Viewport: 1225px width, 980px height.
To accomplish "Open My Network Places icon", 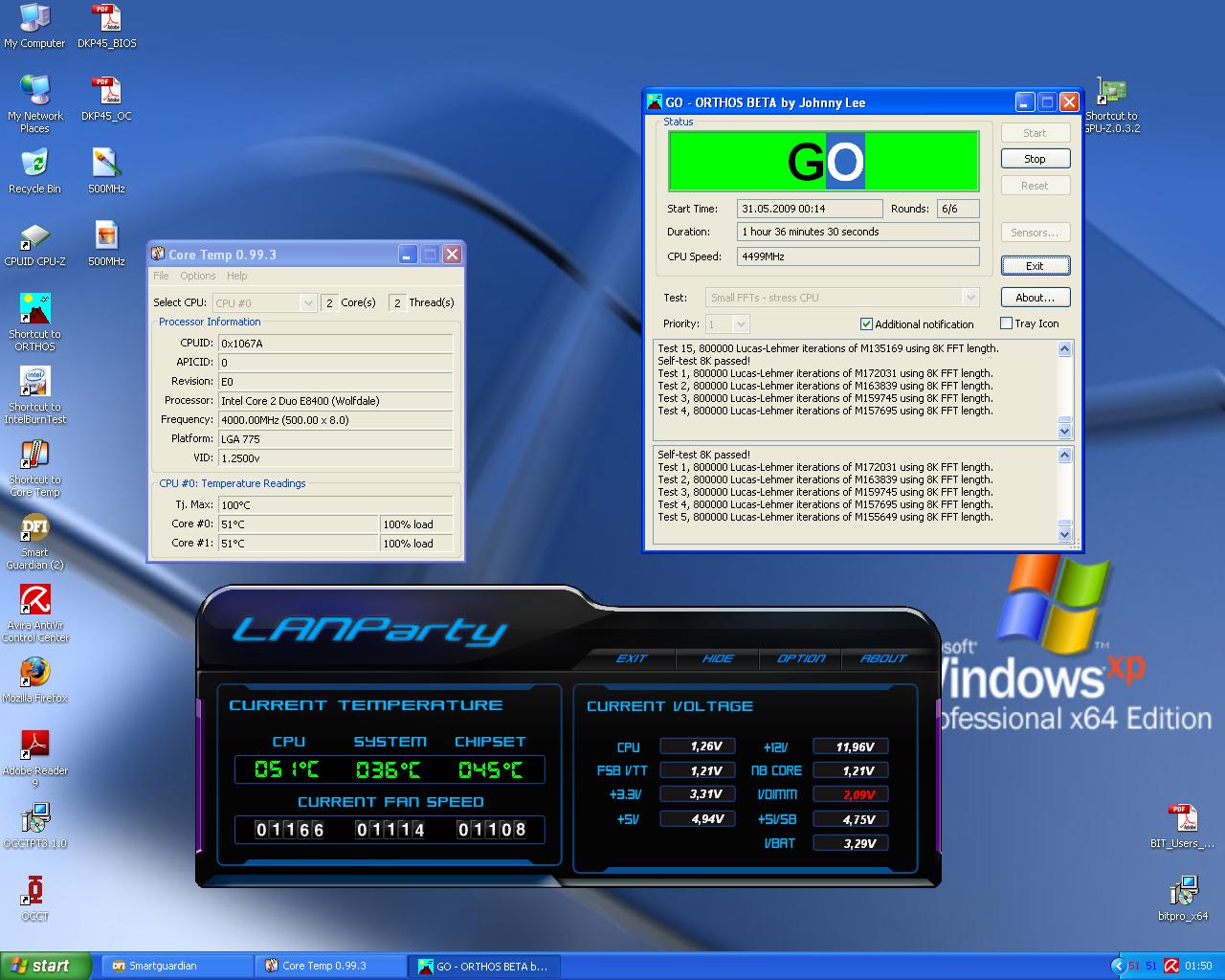I will [34, 103].
